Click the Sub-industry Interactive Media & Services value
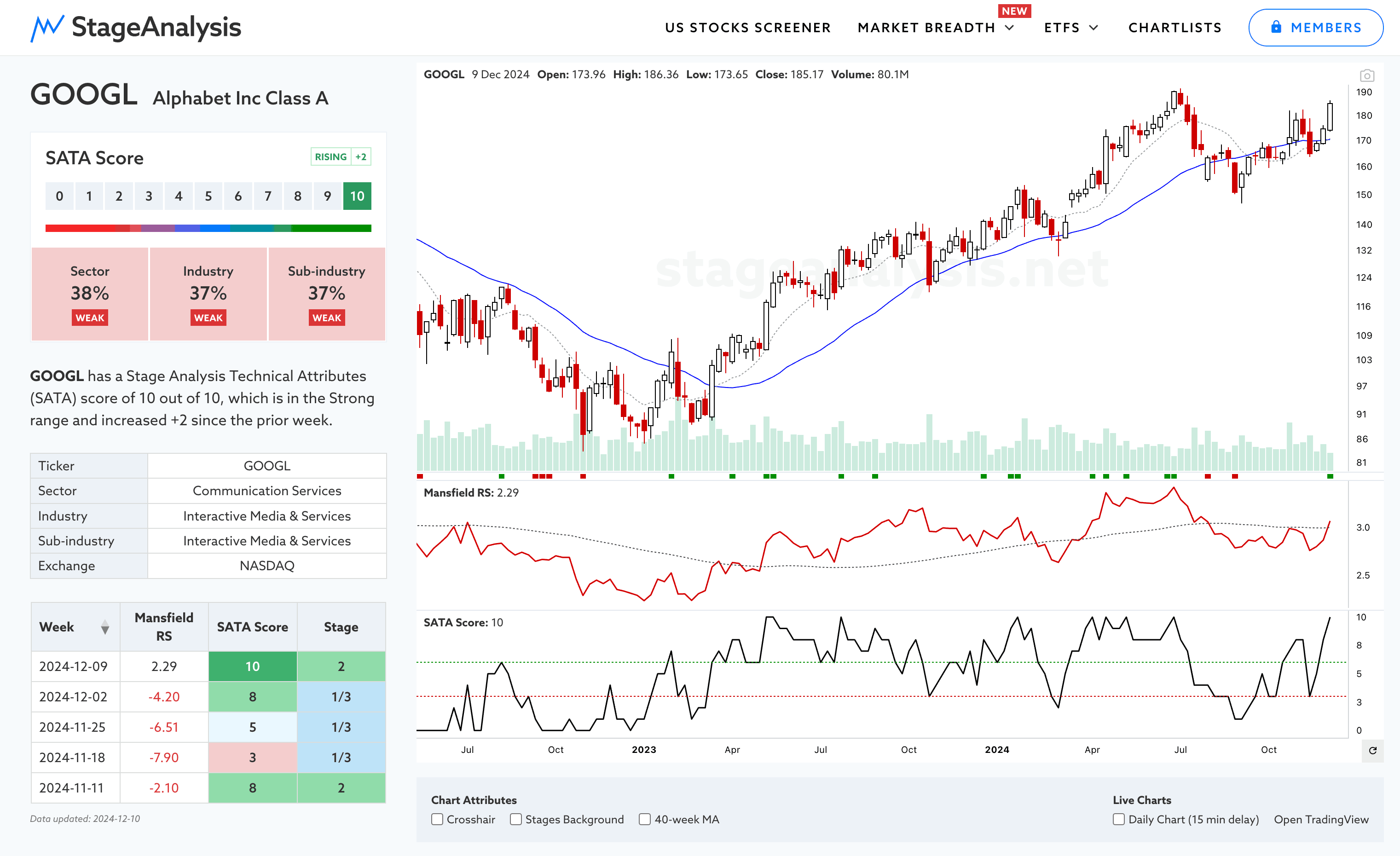The width and height of the screenshot is (1400, 856). (x=267, y=541)
